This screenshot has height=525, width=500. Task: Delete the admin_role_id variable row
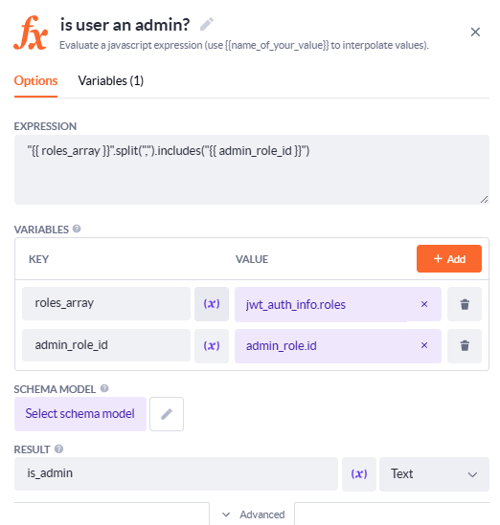pyautogui.click(x=465, y=346)
